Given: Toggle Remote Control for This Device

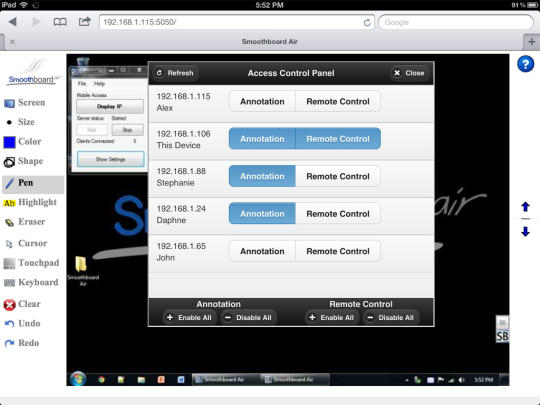Looking at the screenshot, I should click(338, 139).
